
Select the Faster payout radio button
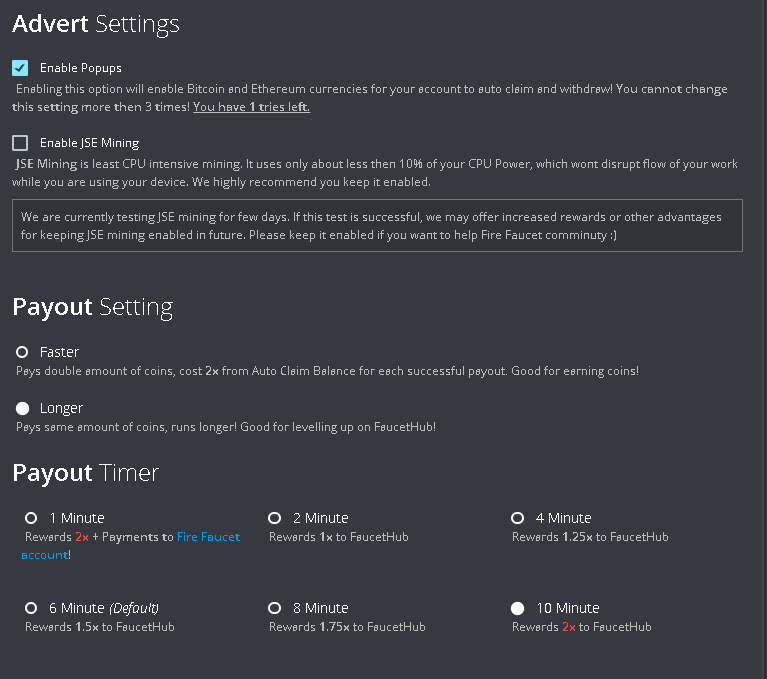point(22,352)
